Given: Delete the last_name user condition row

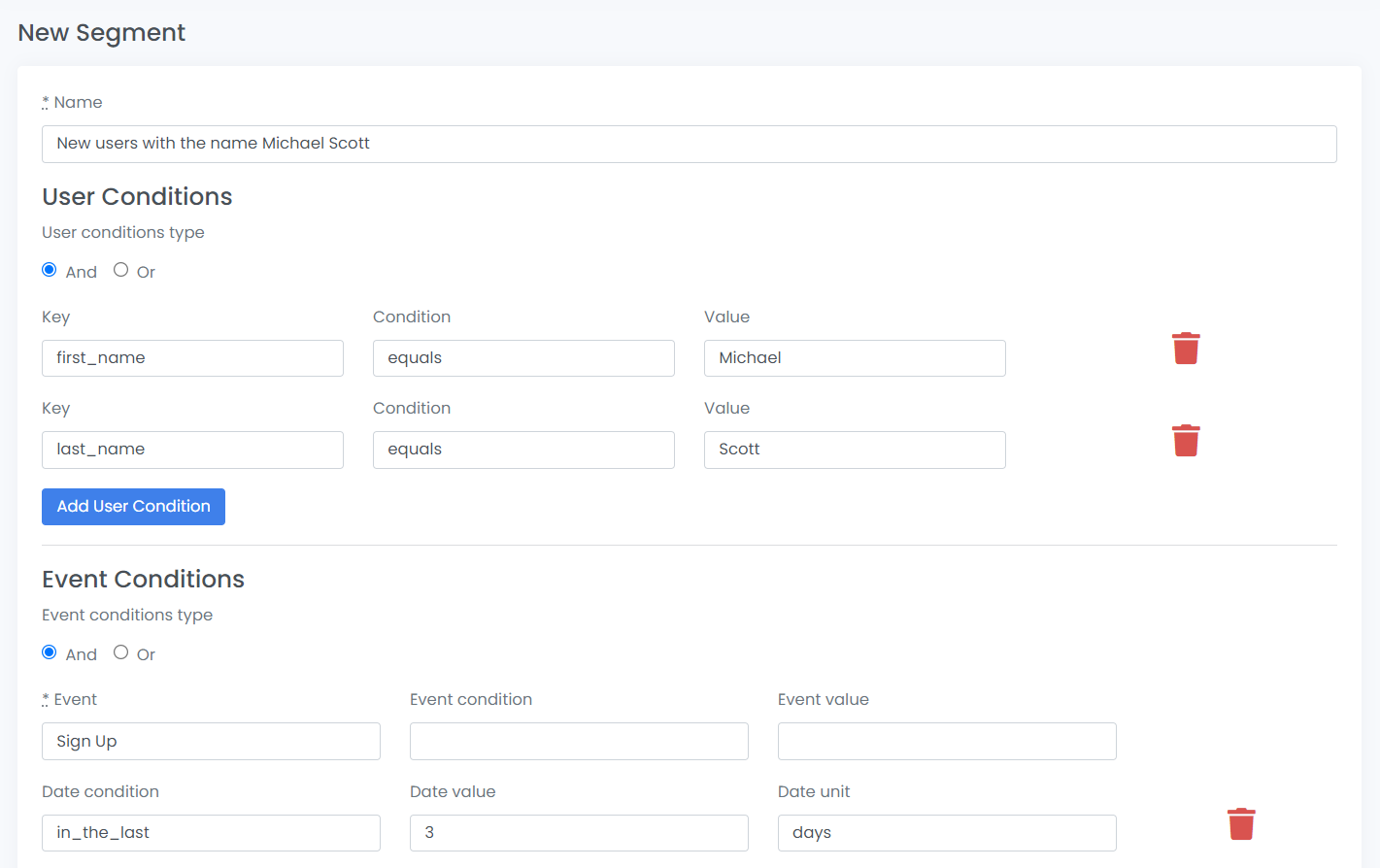Looking at the screenshot, I should (x=1186, y=440).
